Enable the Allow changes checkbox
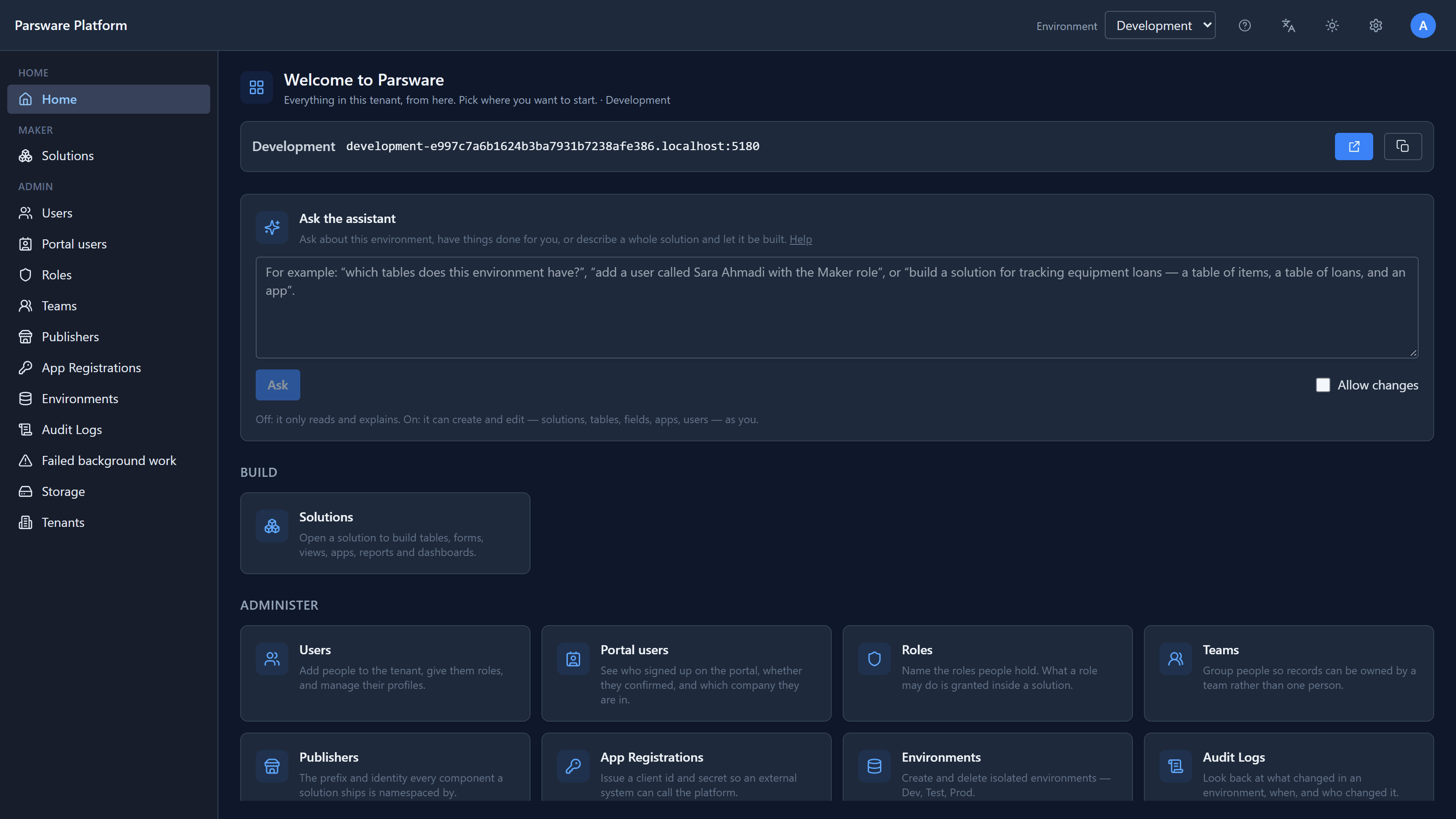 click(1323, 385)
